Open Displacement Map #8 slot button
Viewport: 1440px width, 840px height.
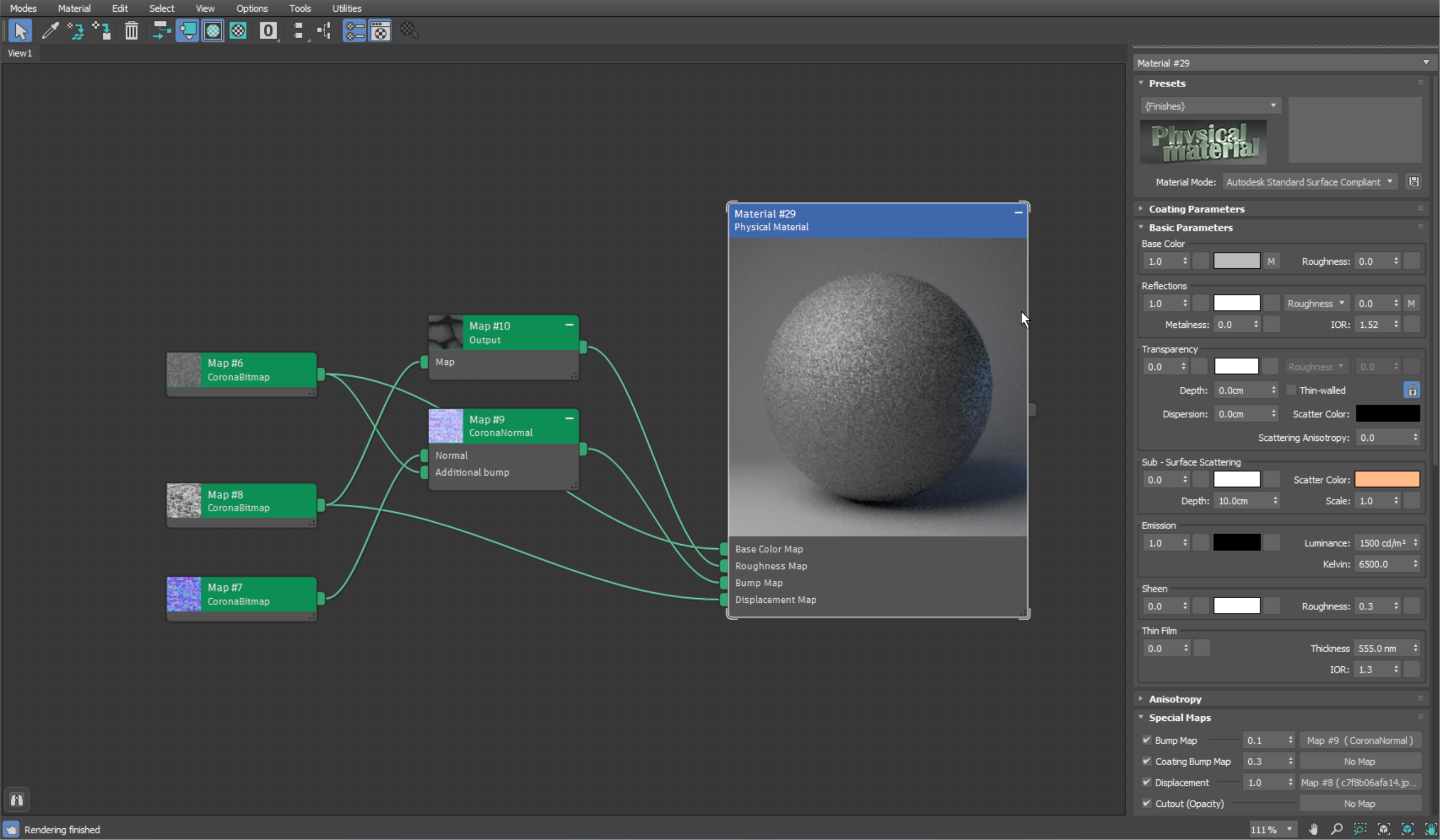[1360, 782]
